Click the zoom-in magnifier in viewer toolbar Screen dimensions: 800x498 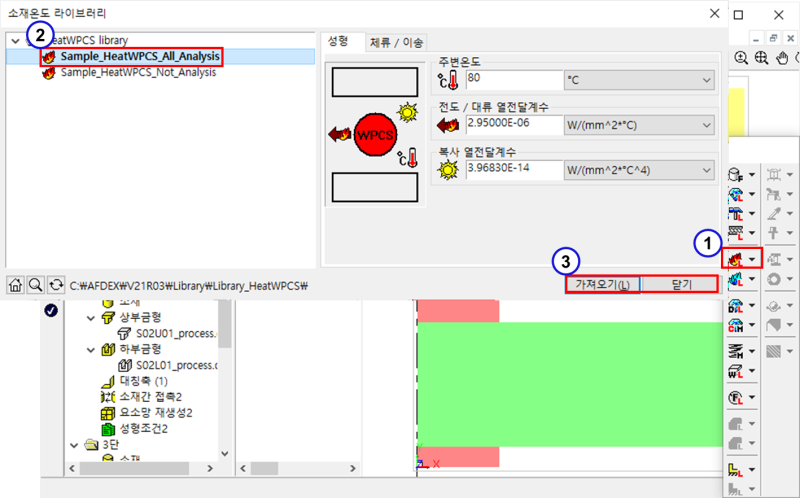tap(742, 58)
